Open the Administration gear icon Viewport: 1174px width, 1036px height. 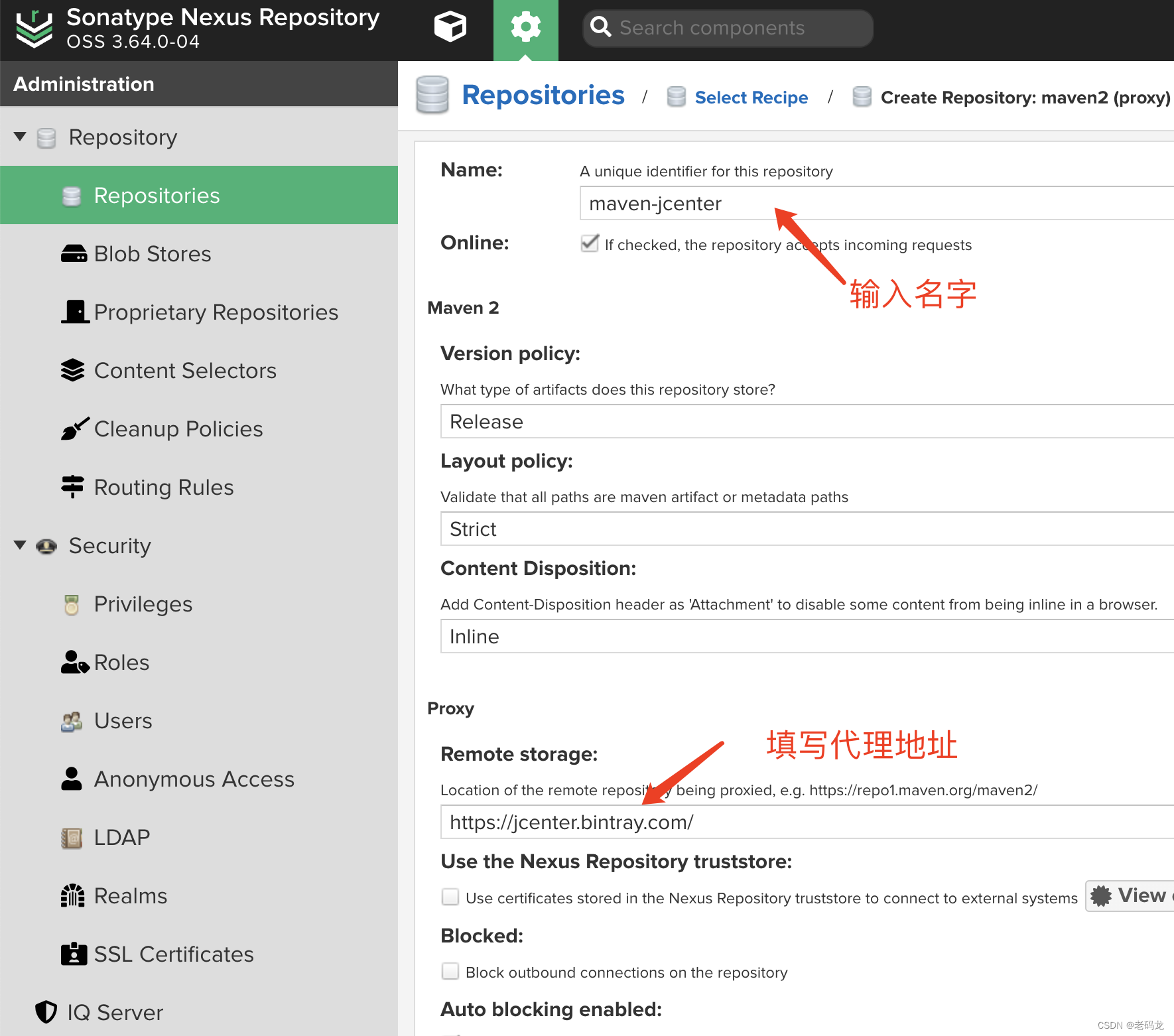click(x=526, y=27)
